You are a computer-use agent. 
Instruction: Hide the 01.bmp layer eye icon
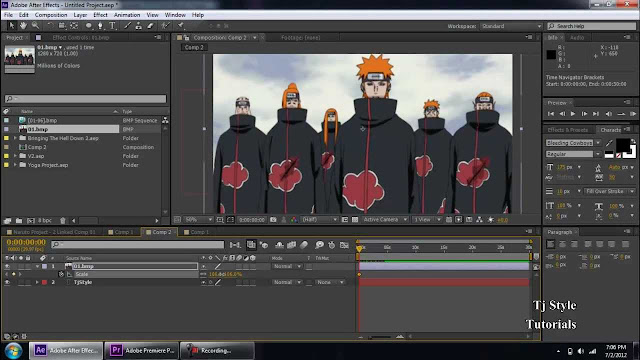[7, 266]
